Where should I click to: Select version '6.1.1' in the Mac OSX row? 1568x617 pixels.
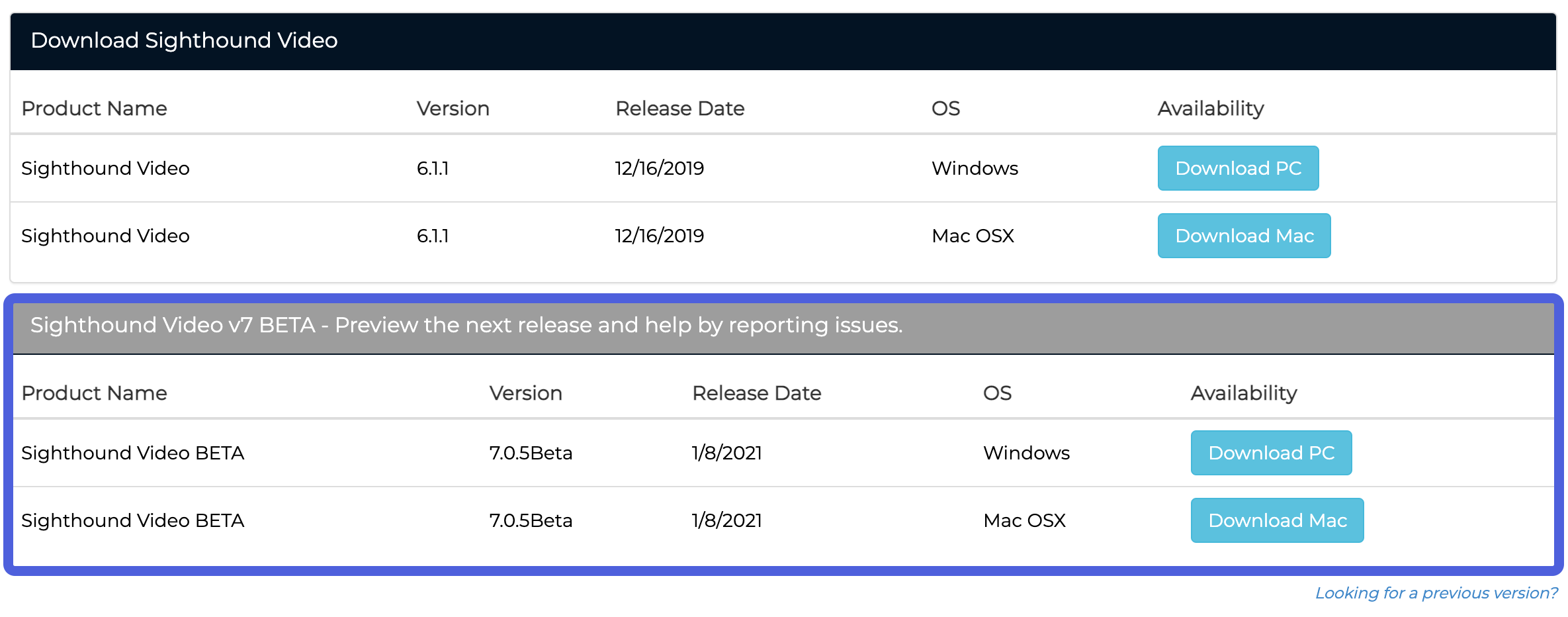click(433, 236)
